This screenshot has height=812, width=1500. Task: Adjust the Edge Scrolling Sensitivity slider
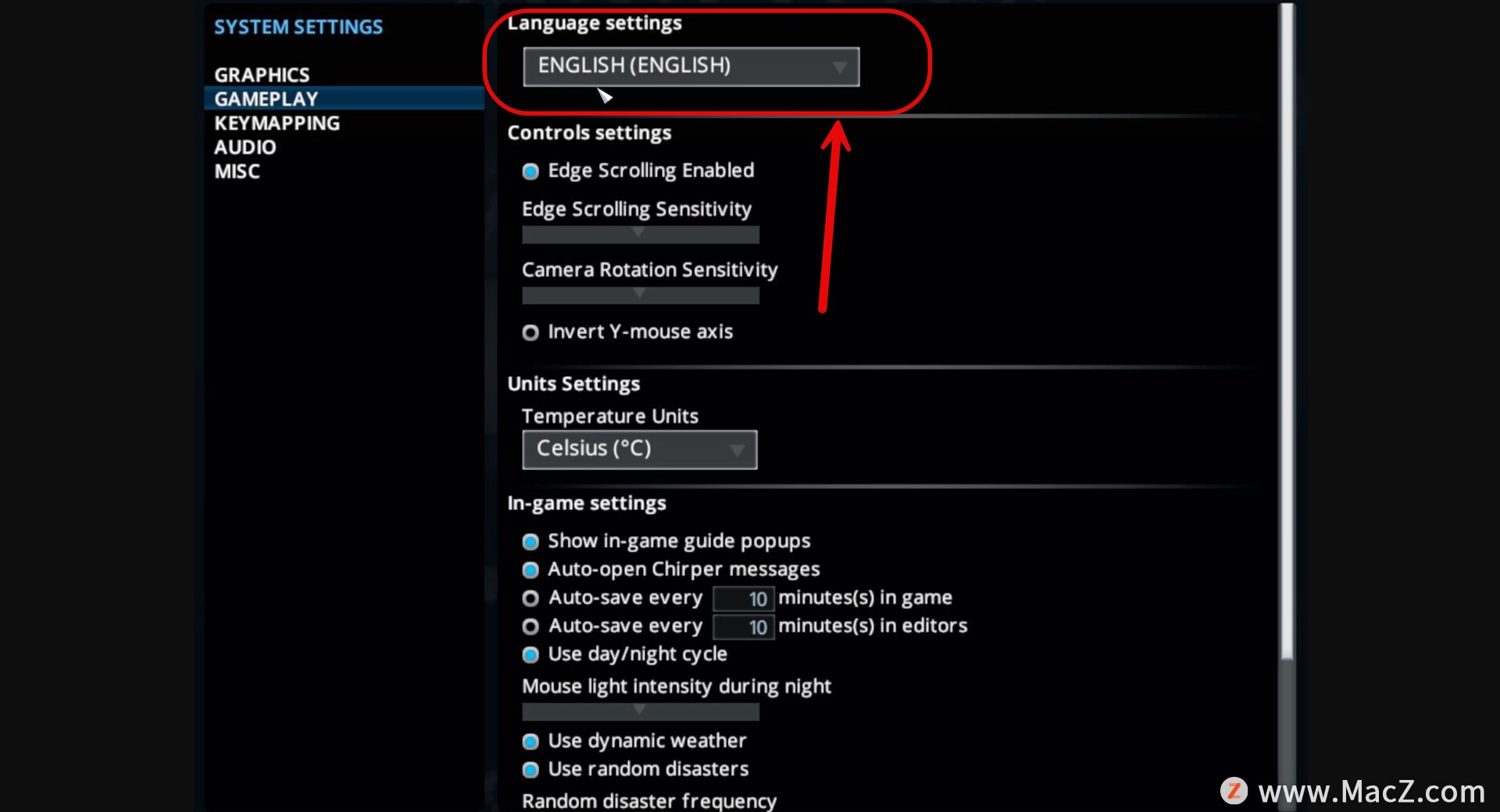pyautogui.click(x=640, y=234)
